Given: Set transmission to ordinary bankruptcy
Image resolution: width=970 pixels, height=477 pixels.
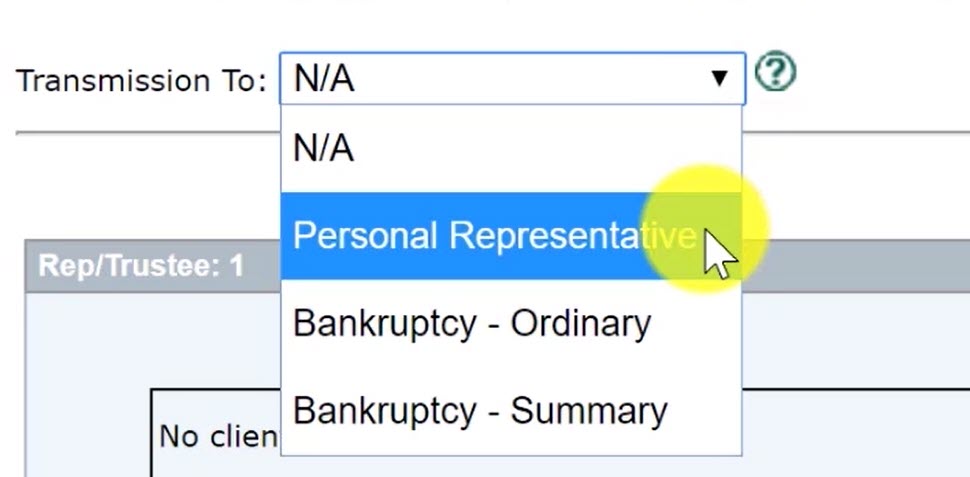Looking at the screenshot, I should point(511,323).
